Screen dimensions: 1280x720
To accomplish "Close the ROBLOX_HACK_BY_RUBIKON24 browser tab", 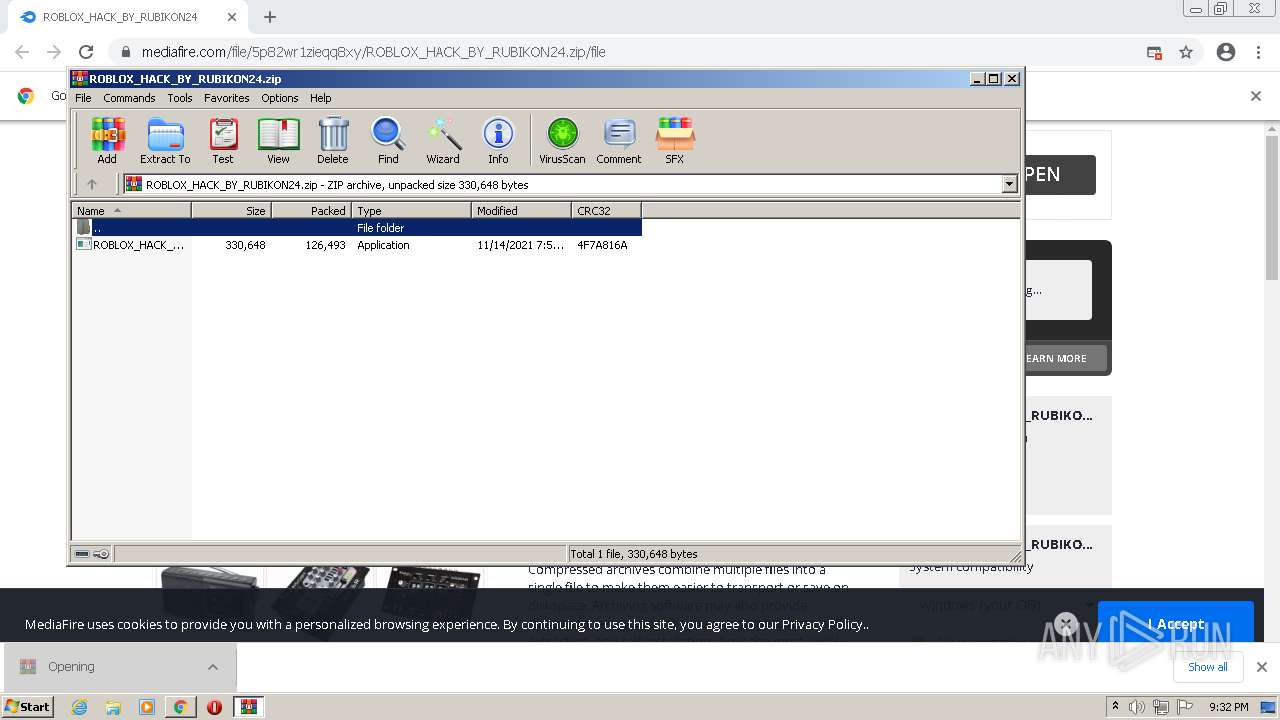I will [232, 17].
